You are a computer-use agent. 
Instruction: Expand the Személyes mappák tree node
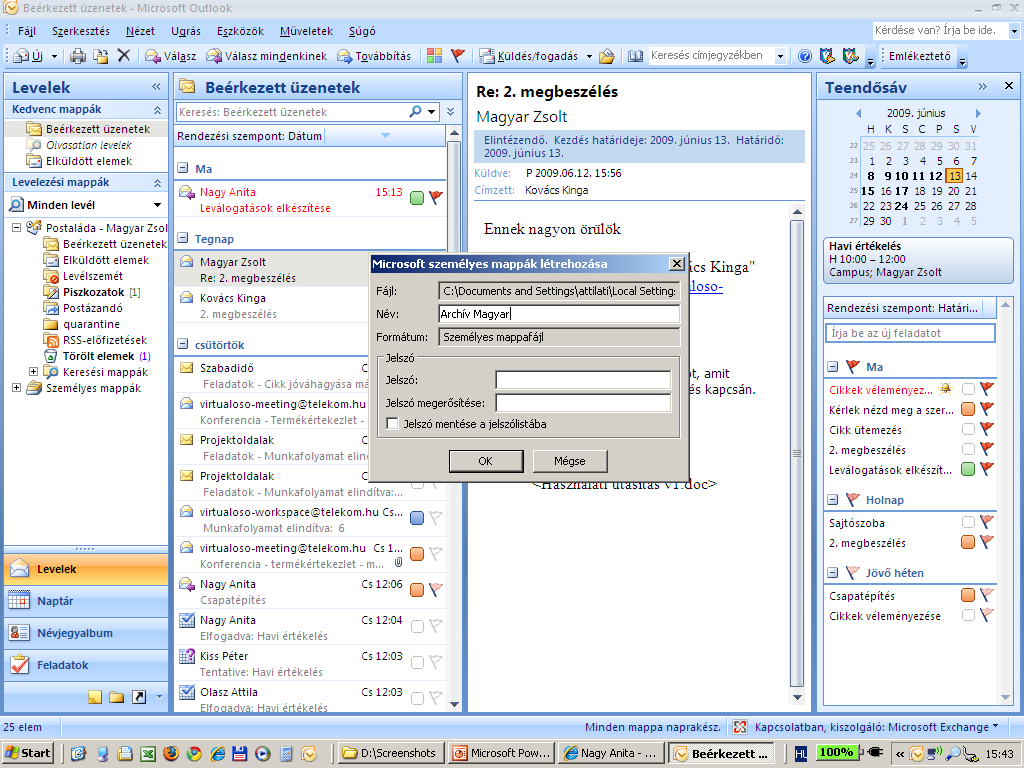[16, 388]
